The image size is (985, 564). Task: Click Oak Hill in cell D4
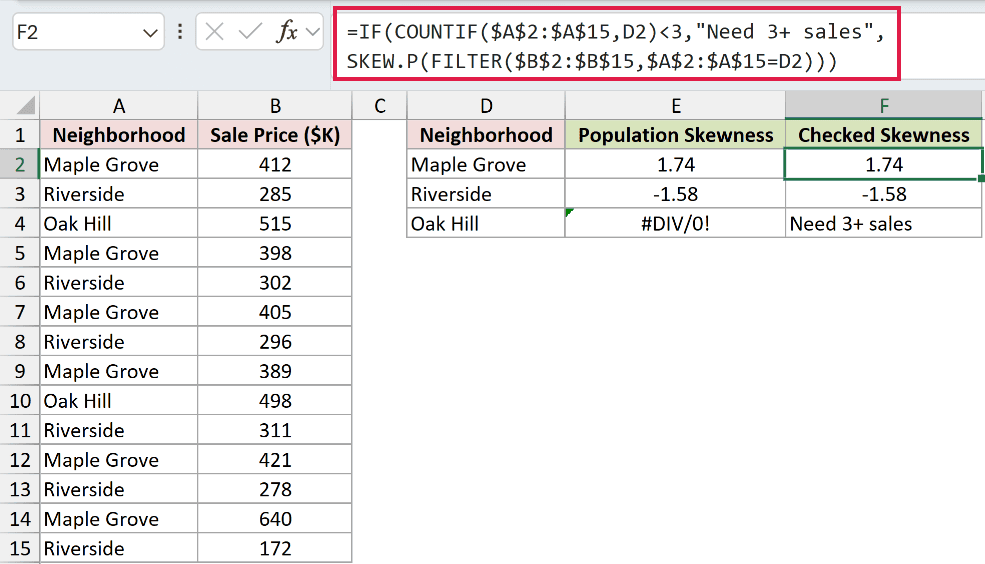click(x=486, y=224)
